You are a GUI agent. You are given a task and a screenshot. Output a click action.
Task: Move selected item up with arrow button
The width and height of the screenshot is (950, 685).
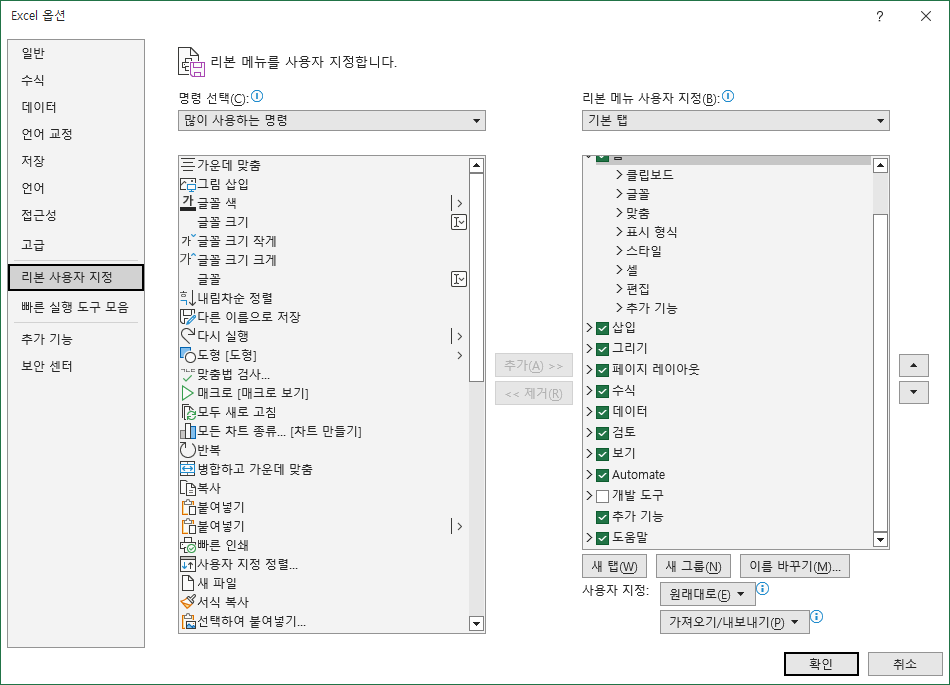914,365
